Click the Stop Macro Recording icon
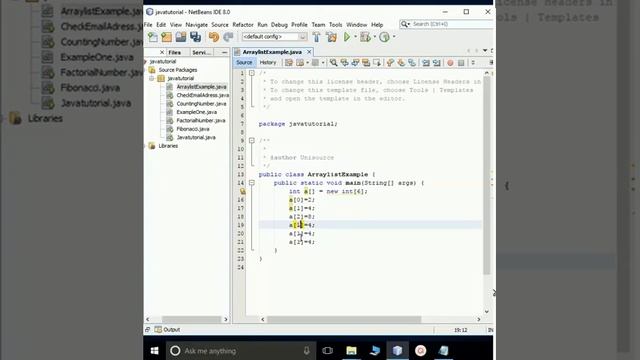This screenshot has width=640, height=360. [461, 62]
